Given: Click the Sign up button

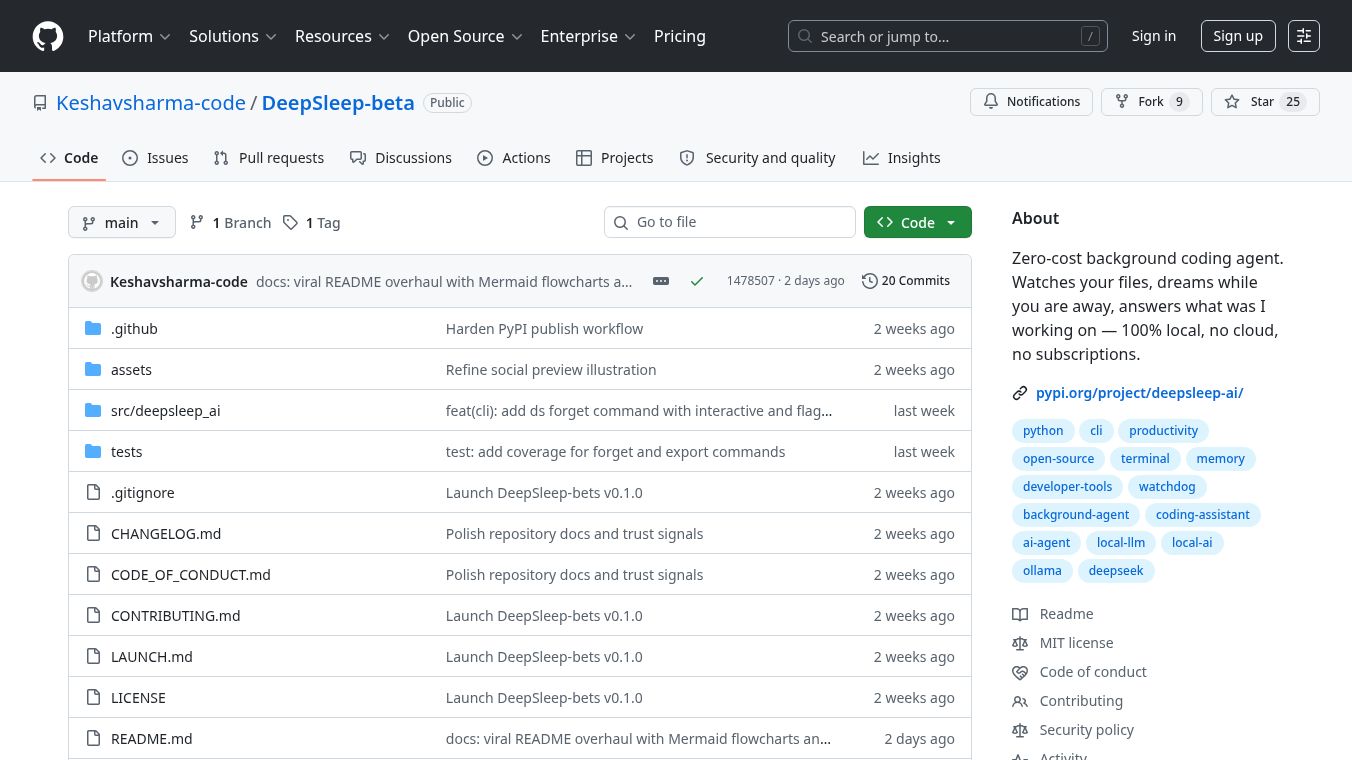Looking at the screenshot, I should pyautogui.click(x=1237, y=36).
